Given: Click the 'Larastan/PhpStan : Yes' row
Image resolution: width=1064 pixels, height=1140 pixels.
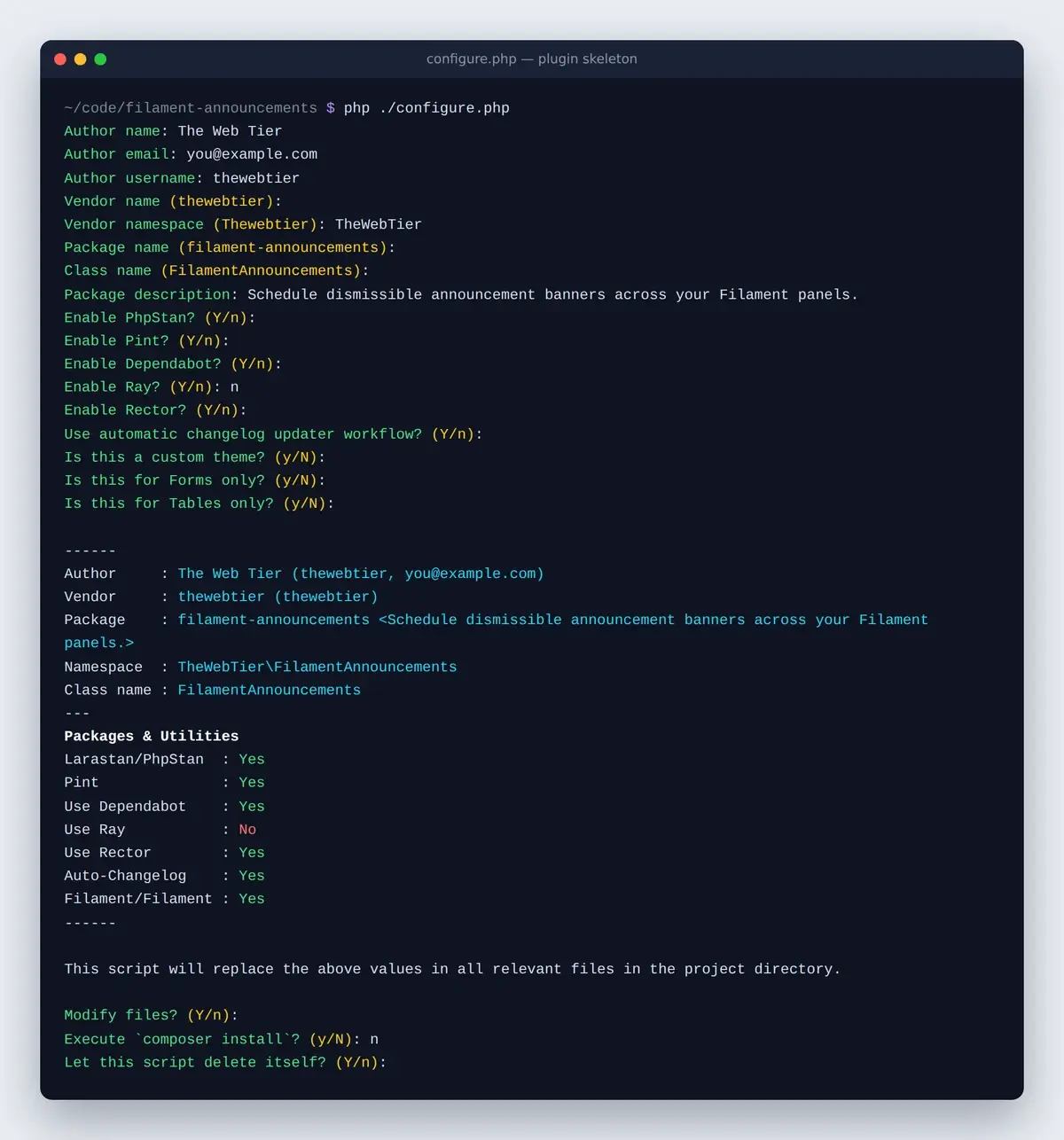Looking at the screenshot, I should point(164,760).
